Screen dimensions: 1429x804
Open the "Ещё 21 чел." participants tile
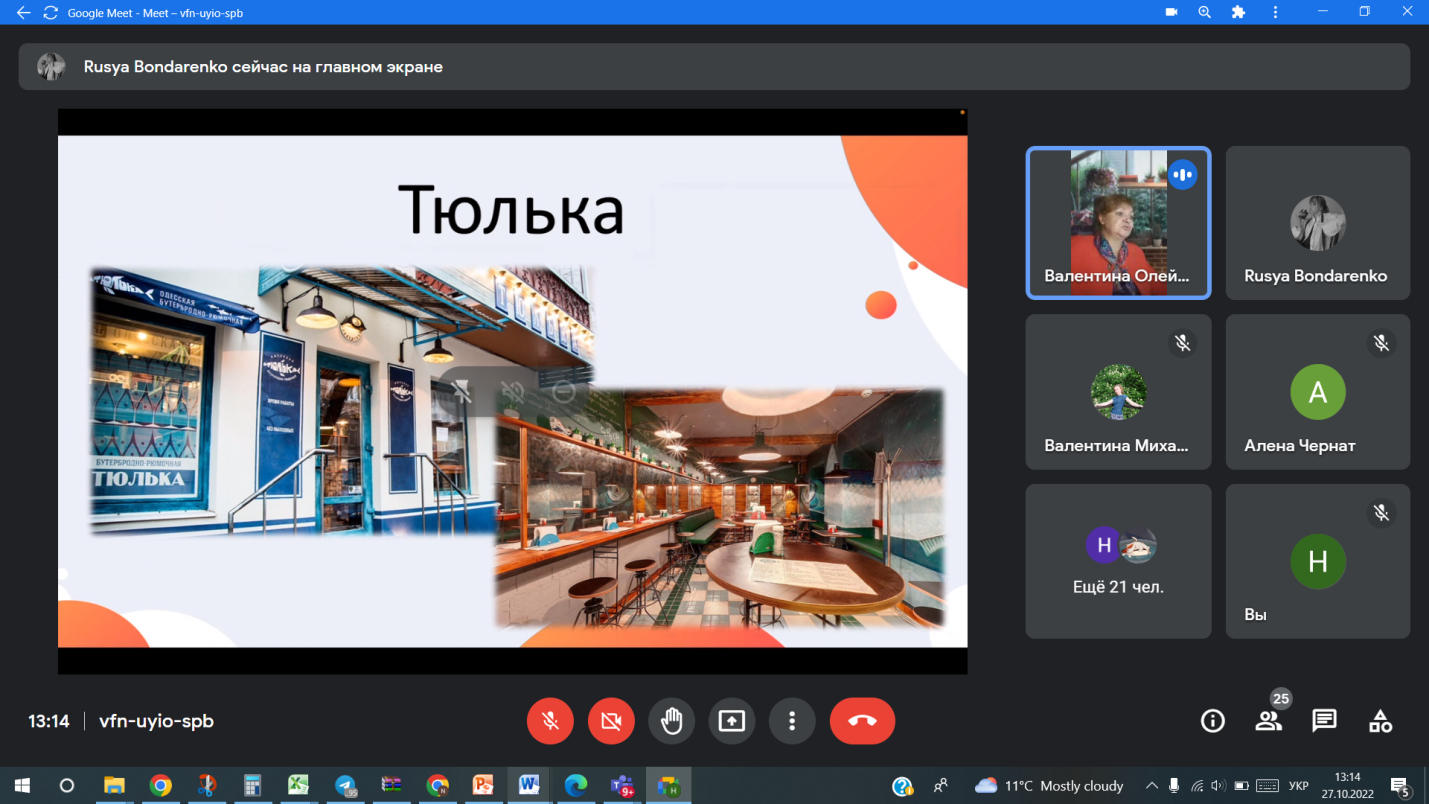1117,561
